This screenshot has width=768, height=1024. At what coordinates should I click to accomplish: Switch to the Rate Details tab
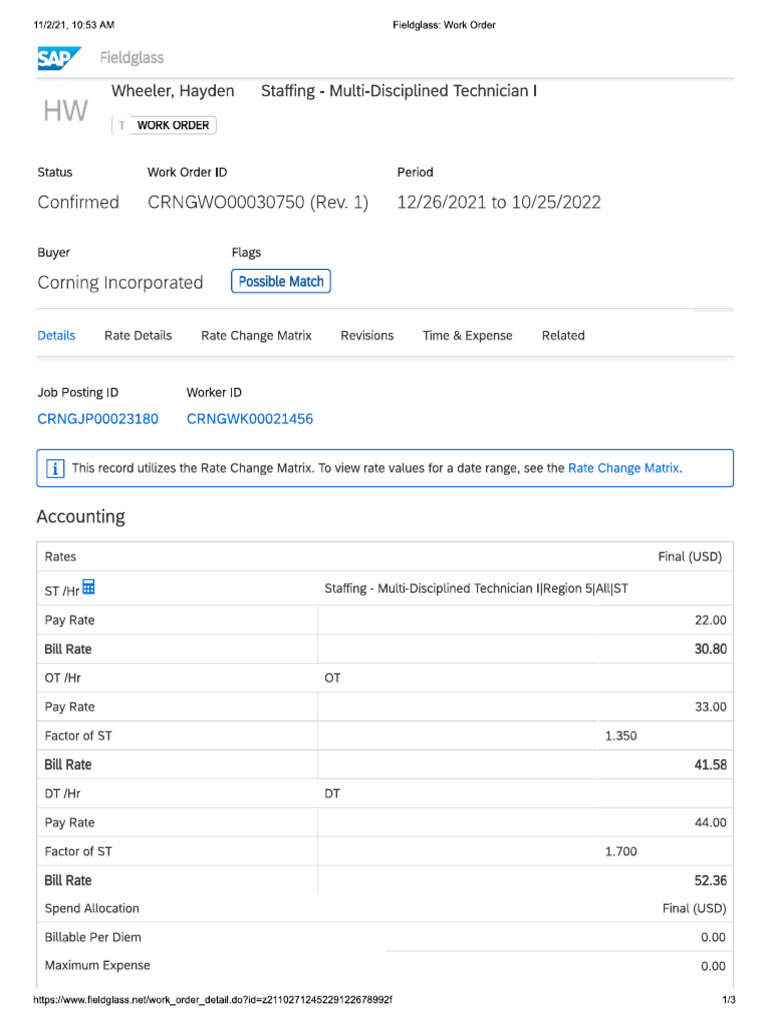tap(138, 336)
